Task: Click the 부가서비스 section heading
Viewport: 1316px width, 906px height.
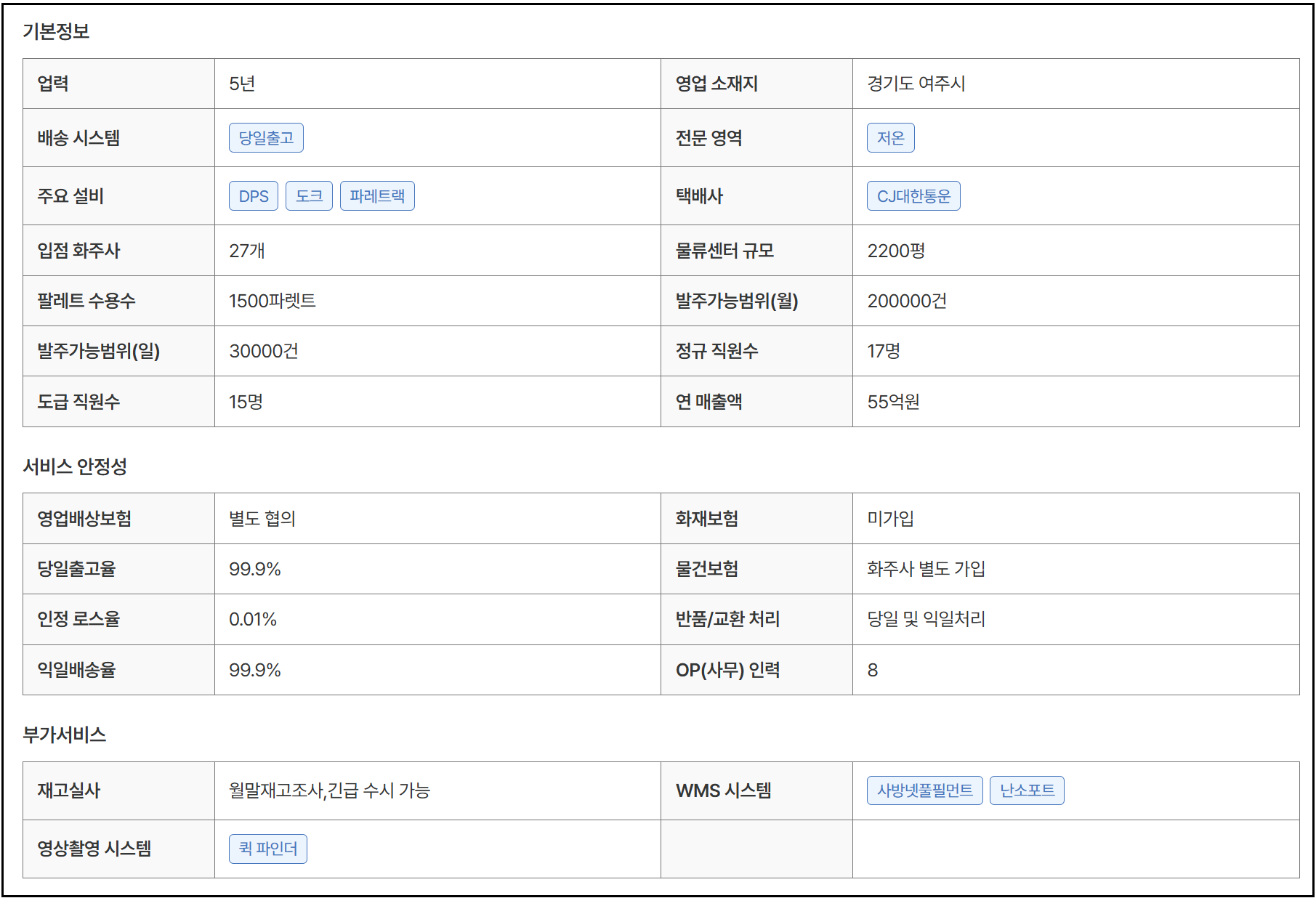Action: [x=65, y=735]
